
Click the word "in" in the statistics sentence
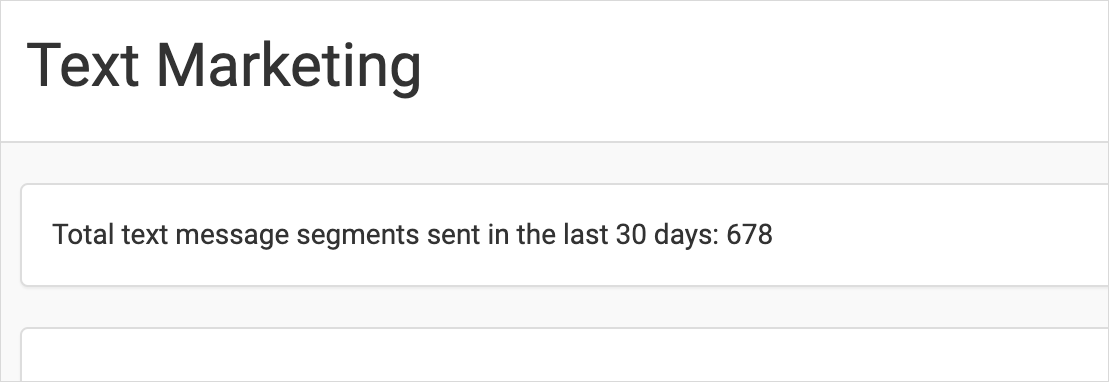[499, 235]
